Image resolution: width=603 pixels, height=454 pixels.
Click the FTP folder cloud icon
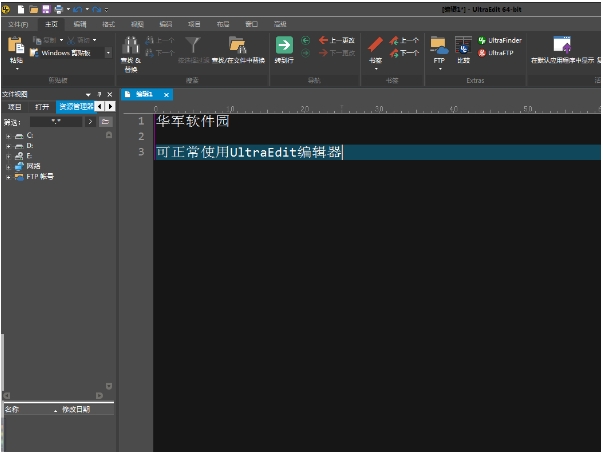point(439,45)
